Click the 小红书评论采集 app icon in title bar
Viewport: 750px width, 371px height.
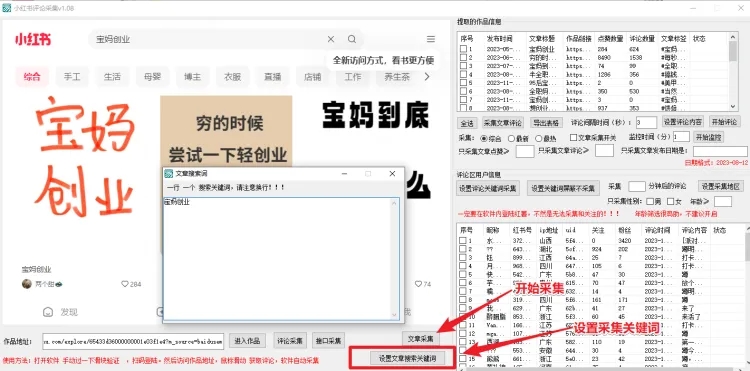pos(7,8)
